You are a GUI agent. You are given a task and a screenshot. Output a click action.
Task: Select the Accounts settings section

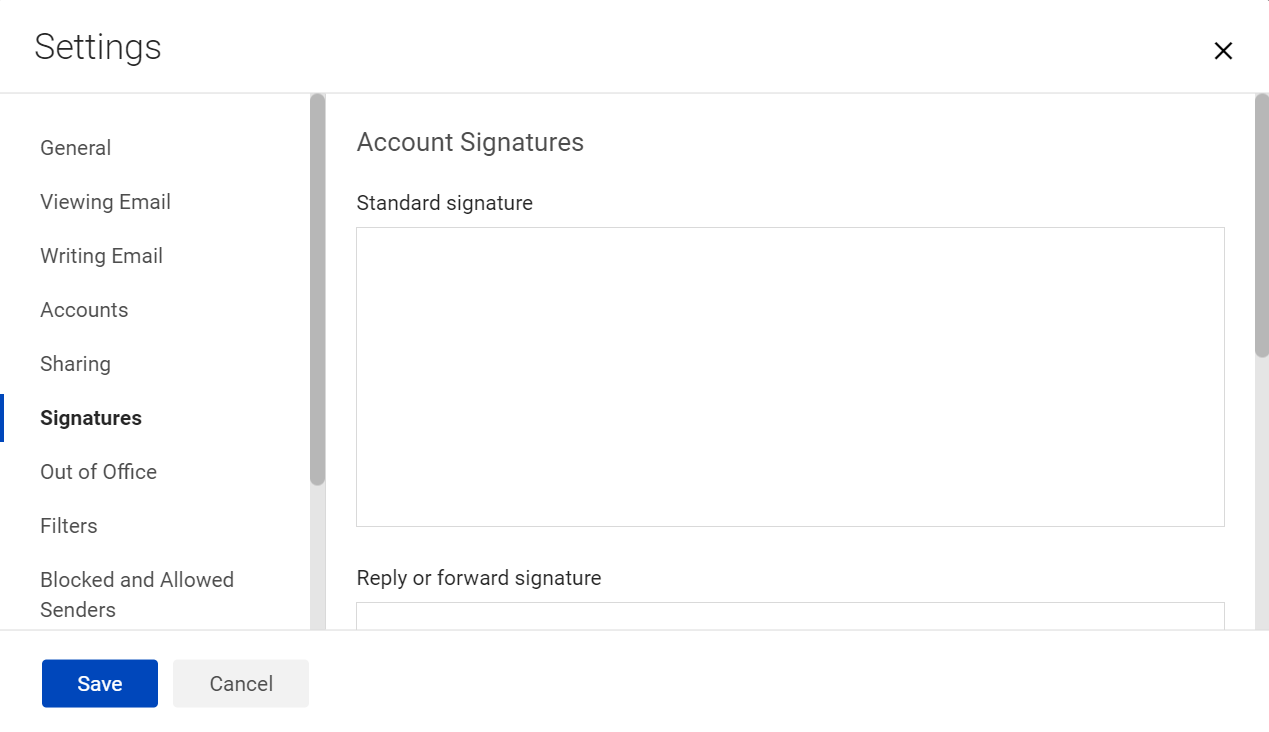[x=84, y=309]
